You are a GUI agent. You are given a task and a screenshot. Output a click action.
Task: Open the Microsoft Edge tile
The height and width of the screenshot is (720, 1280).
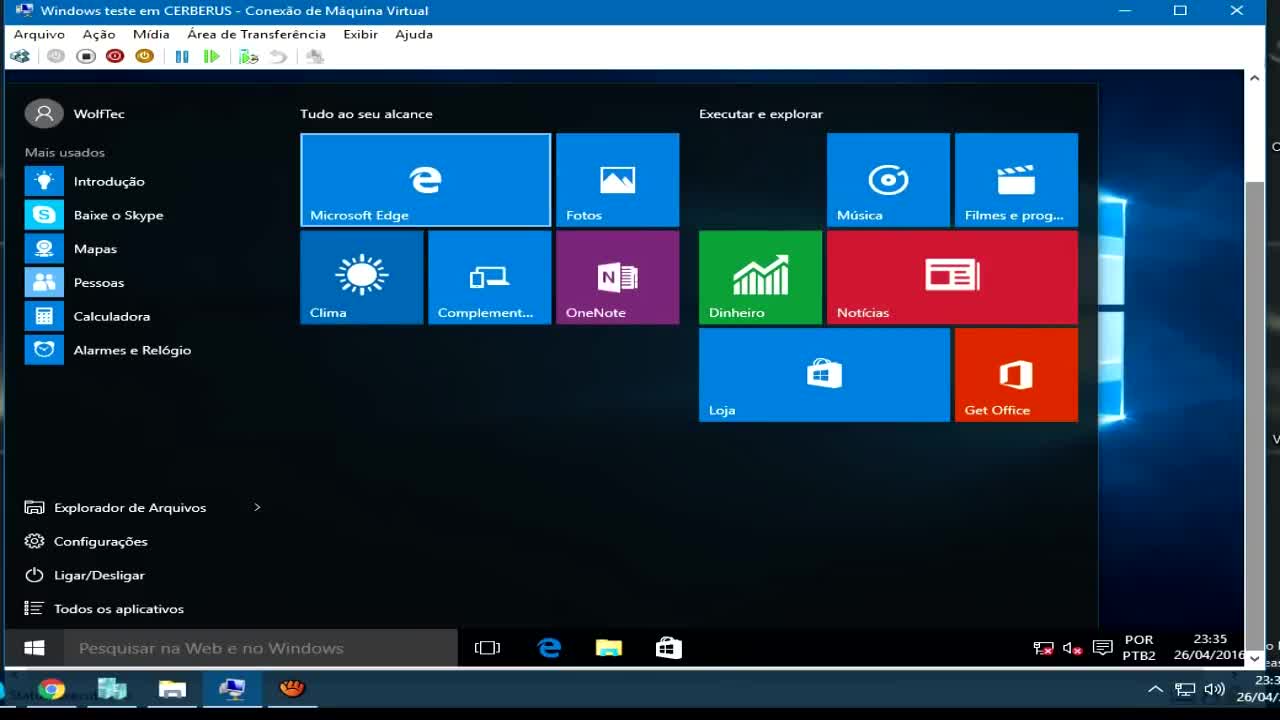pos(425,180)
